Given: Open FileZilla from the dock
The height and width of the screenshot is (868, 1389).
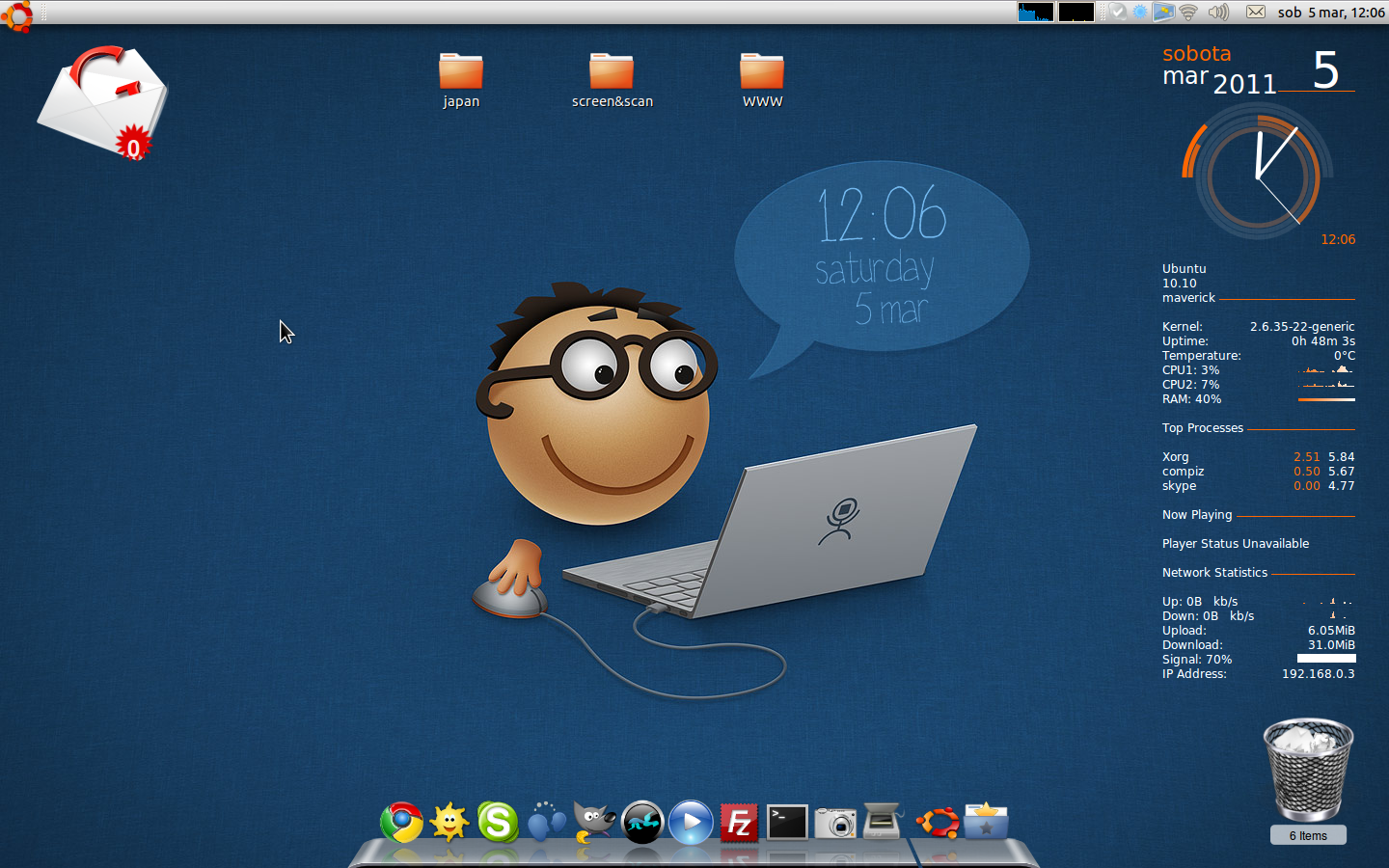Looking at the screenshot, I should click(x=739, y=823).
